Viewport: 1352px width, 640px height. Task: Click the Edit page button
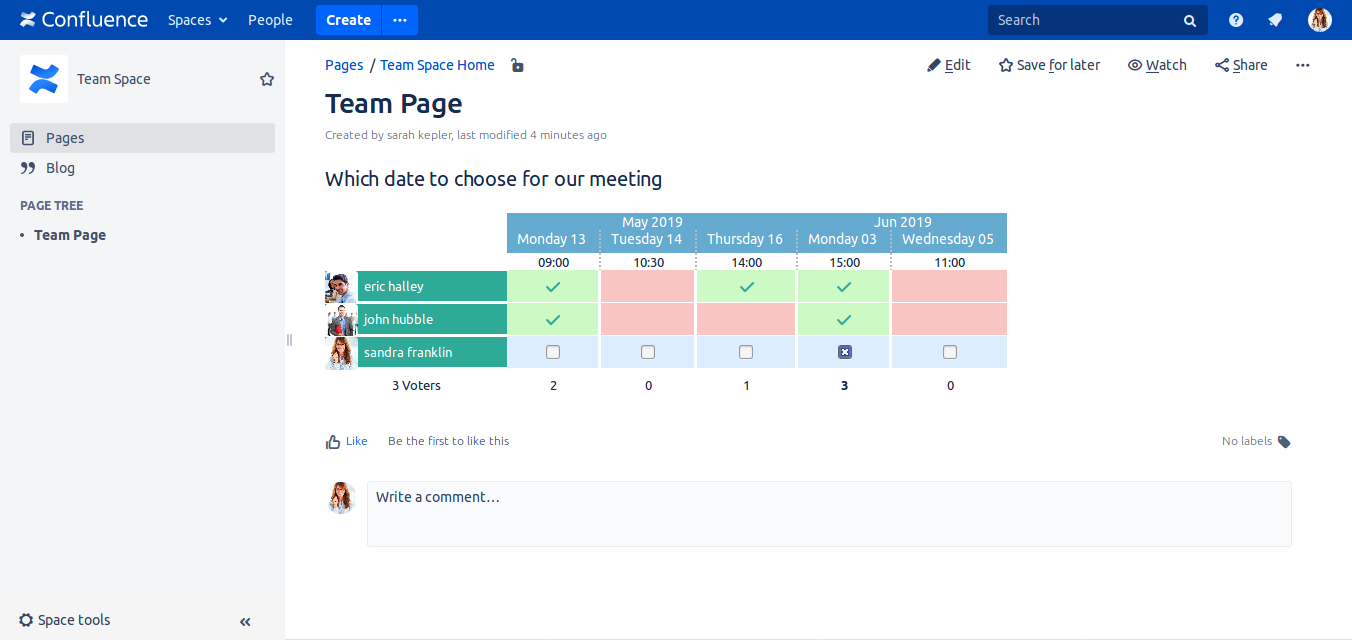[948, 65]
